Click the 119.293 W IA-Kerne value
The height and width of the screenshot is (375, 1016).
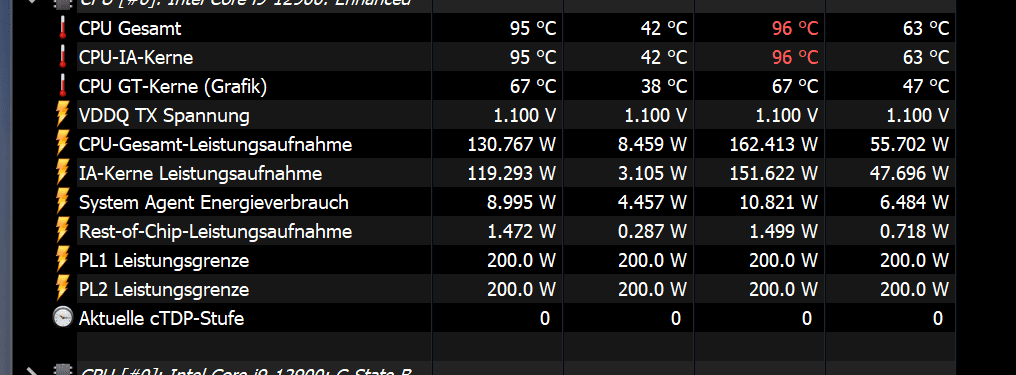[x=512, y=173]
